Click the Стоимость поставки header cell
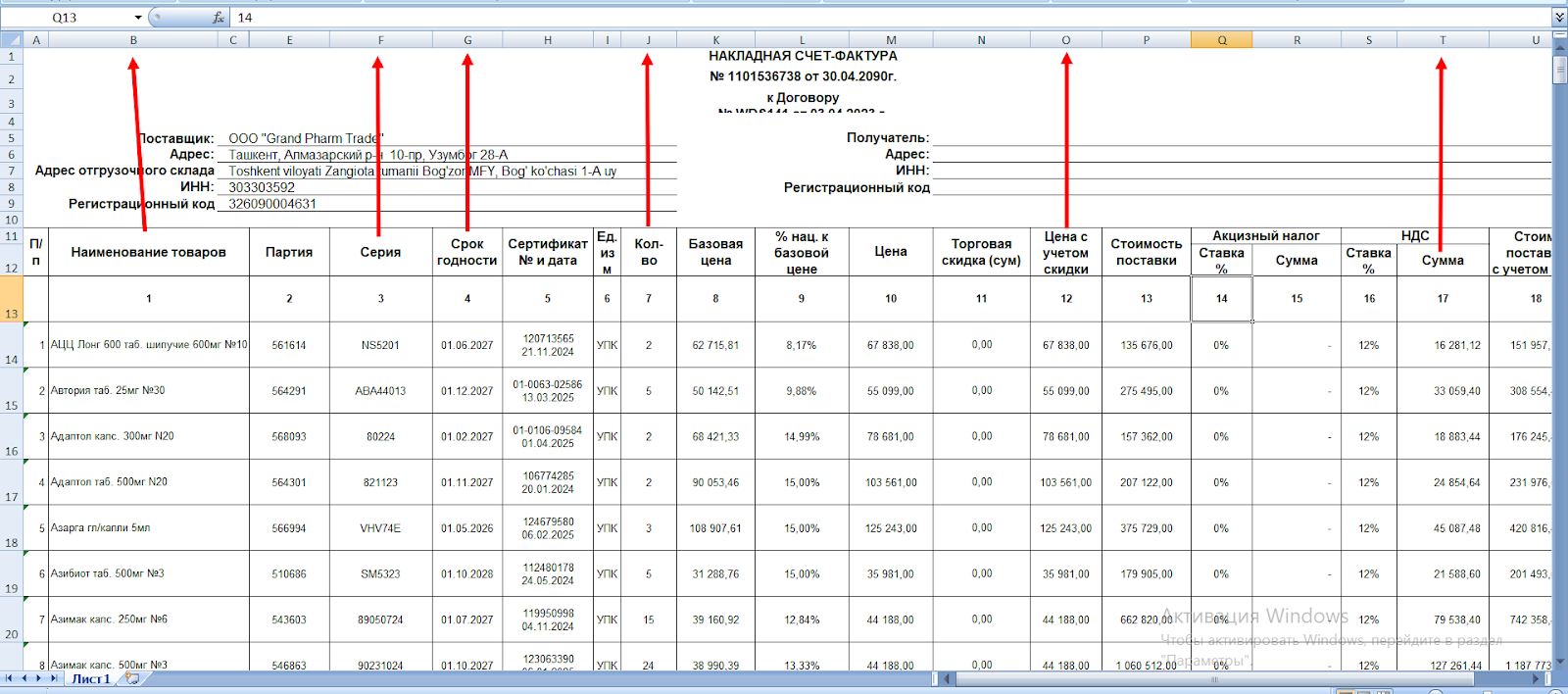Screen dimensions: 1568x694 pyautogui.click(x=1147, y=252)
